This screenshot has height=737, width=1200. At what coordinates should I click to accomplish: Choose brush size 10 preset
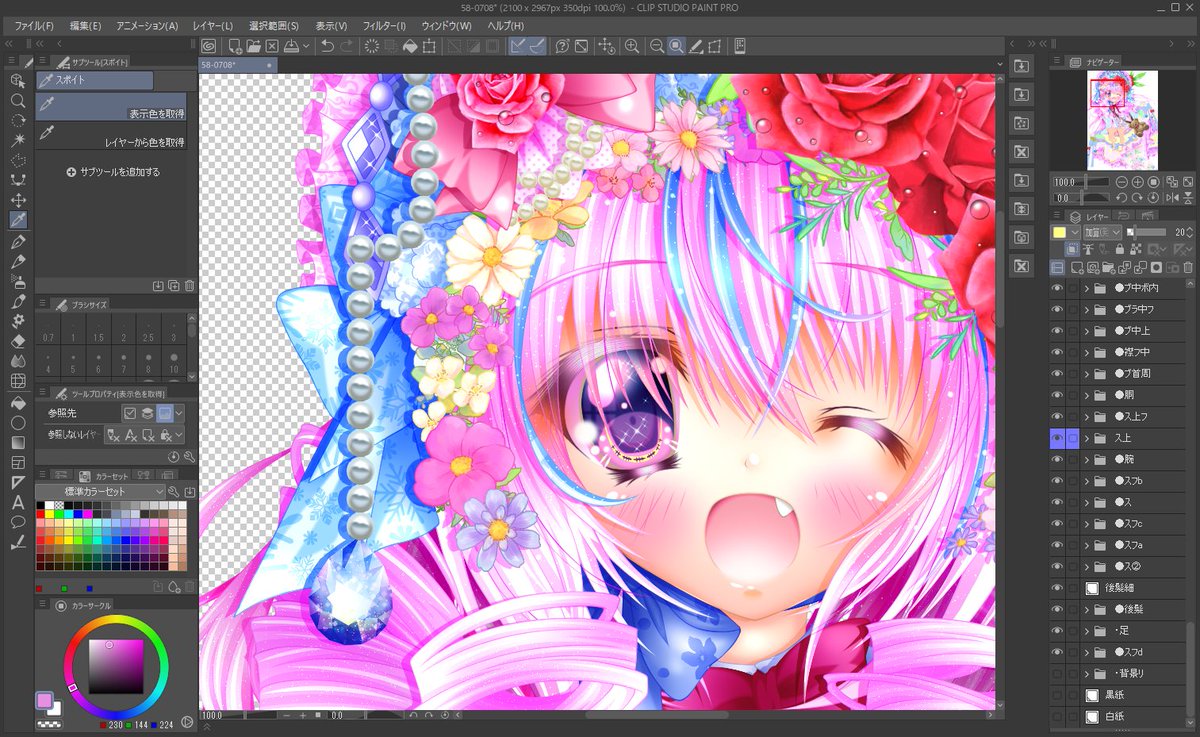[173, 363]
